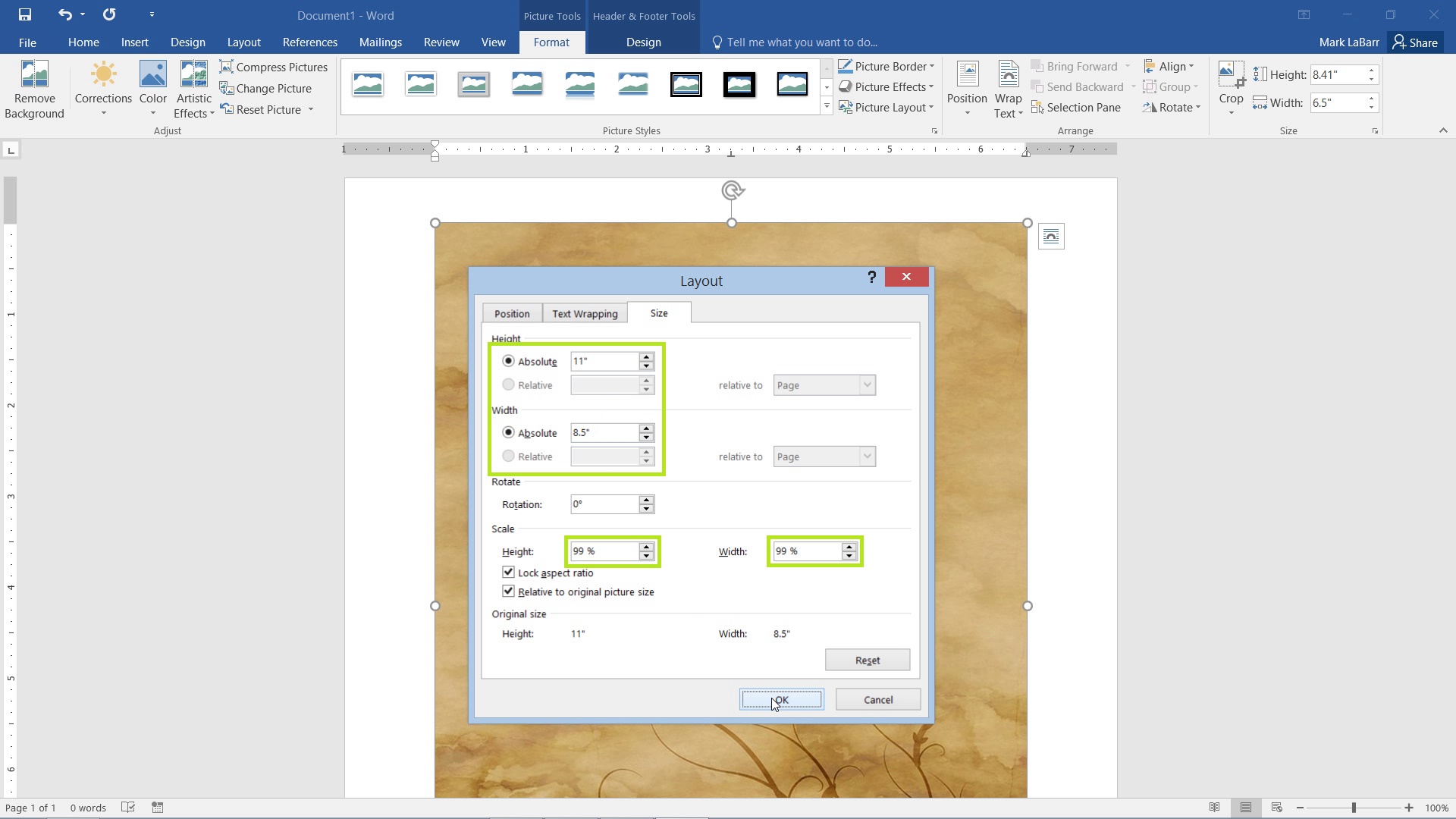Open Wrap Text options

[x=1009, y=89]
